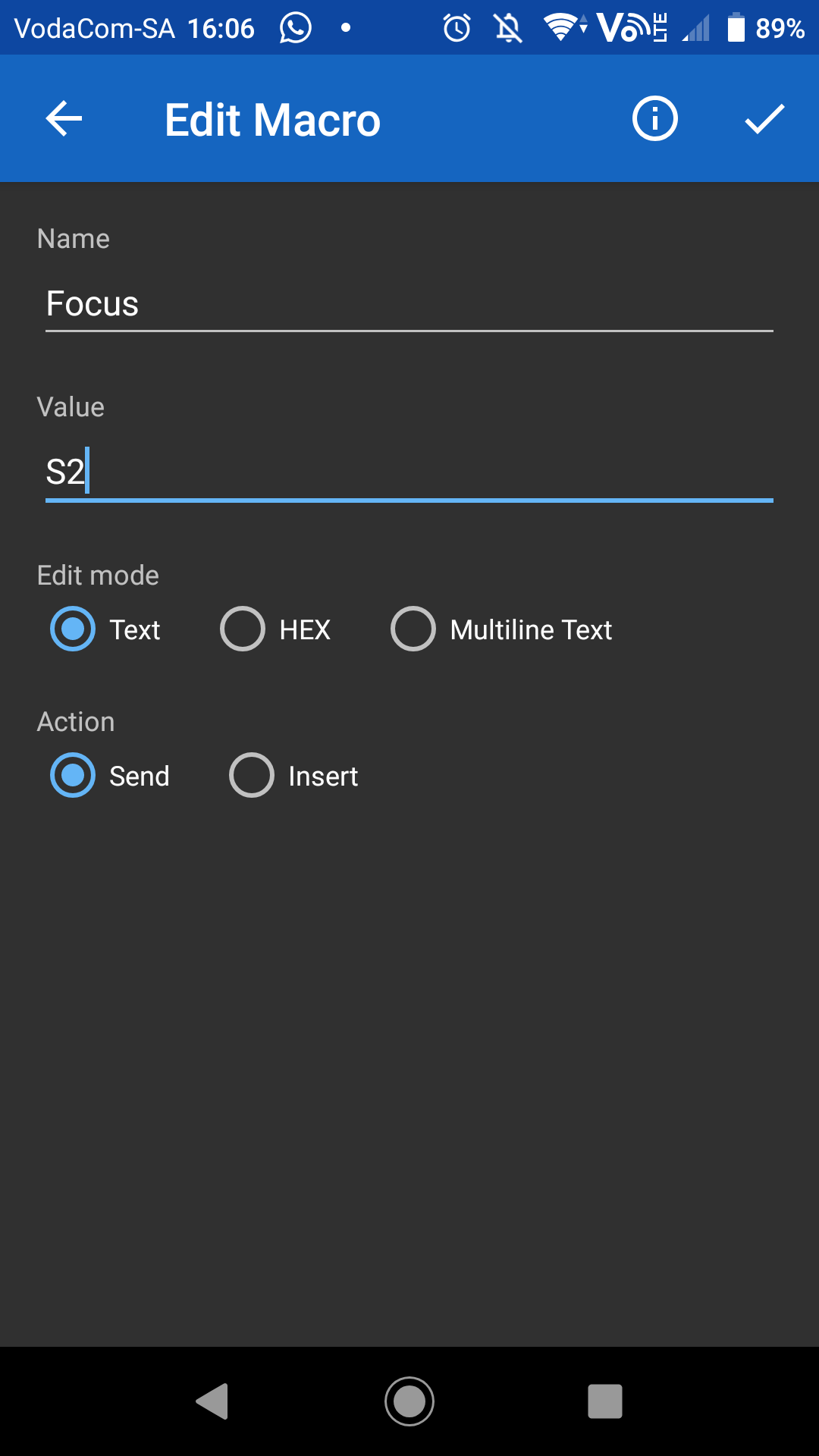Image resolution: width=819 pixels, height=1456 pixels.
Task: Go home using the circle navigation button
Action: click(x=409, y=1401)
